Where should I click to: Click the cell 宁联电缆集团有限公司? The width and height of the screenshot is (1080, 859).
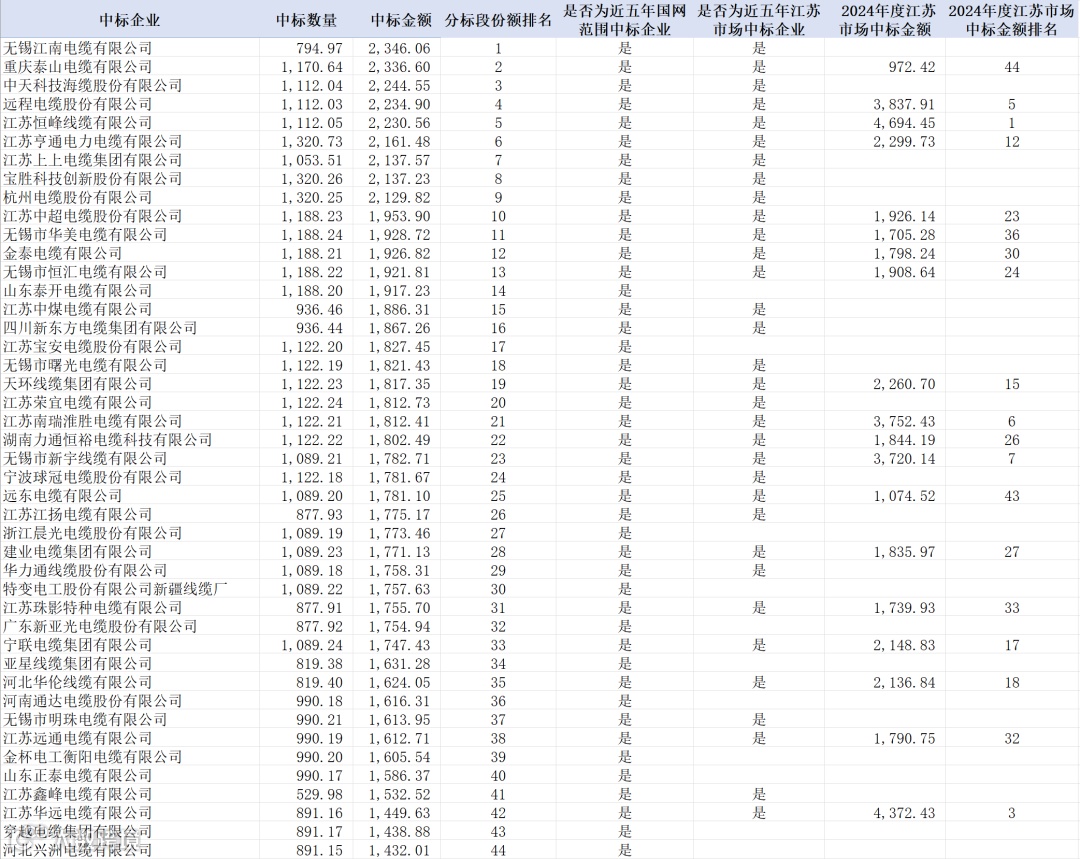tap(78, 645)
